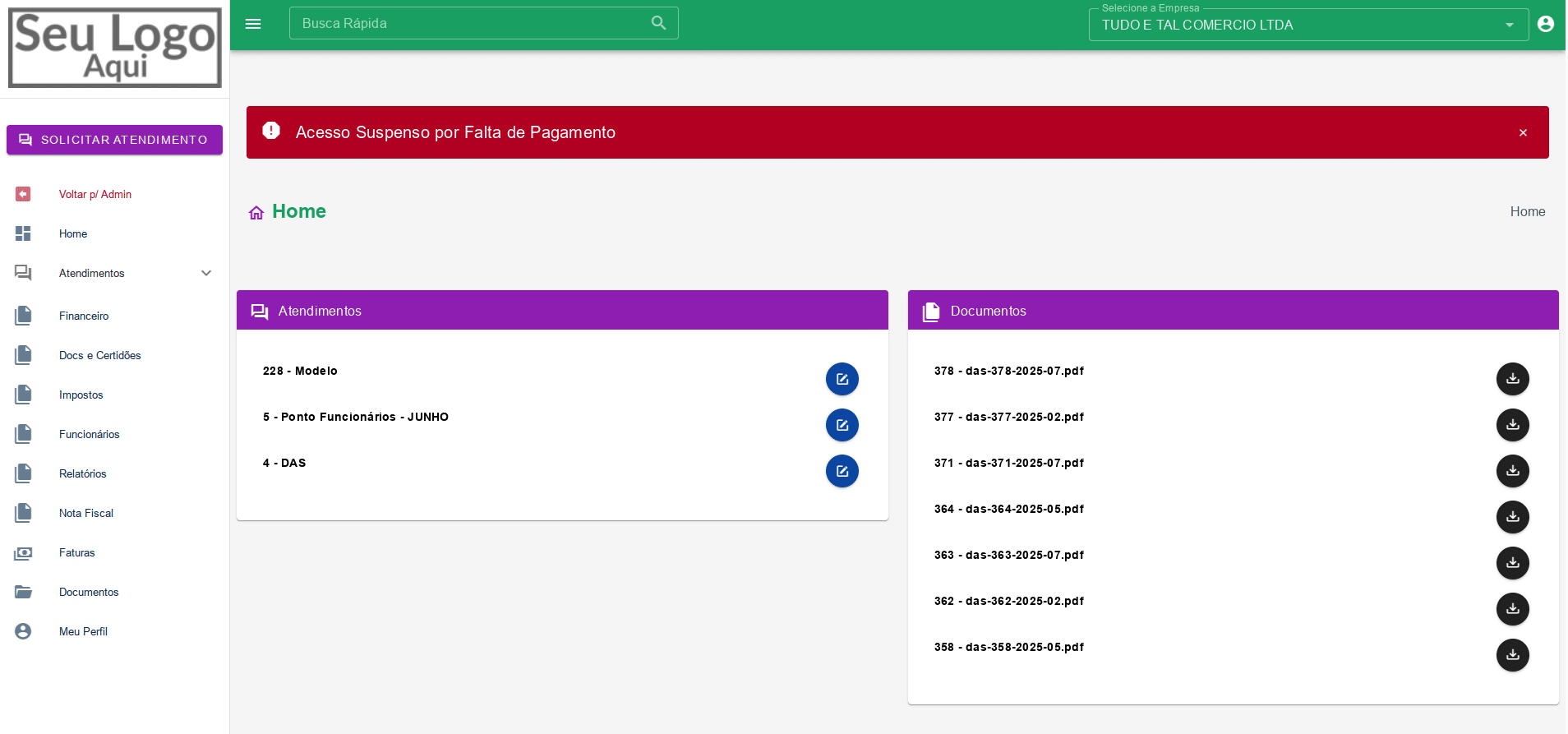The width and height of the screenshot is (1568, 734).
Task: Expand the Atendimentos sidebar submenu
Action: coord(205,273)
